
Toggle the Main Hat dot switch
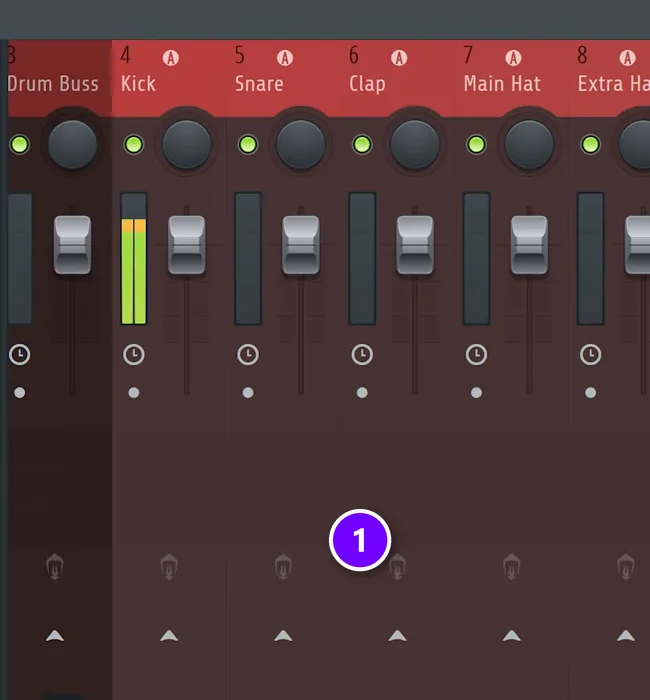[476, 392]
